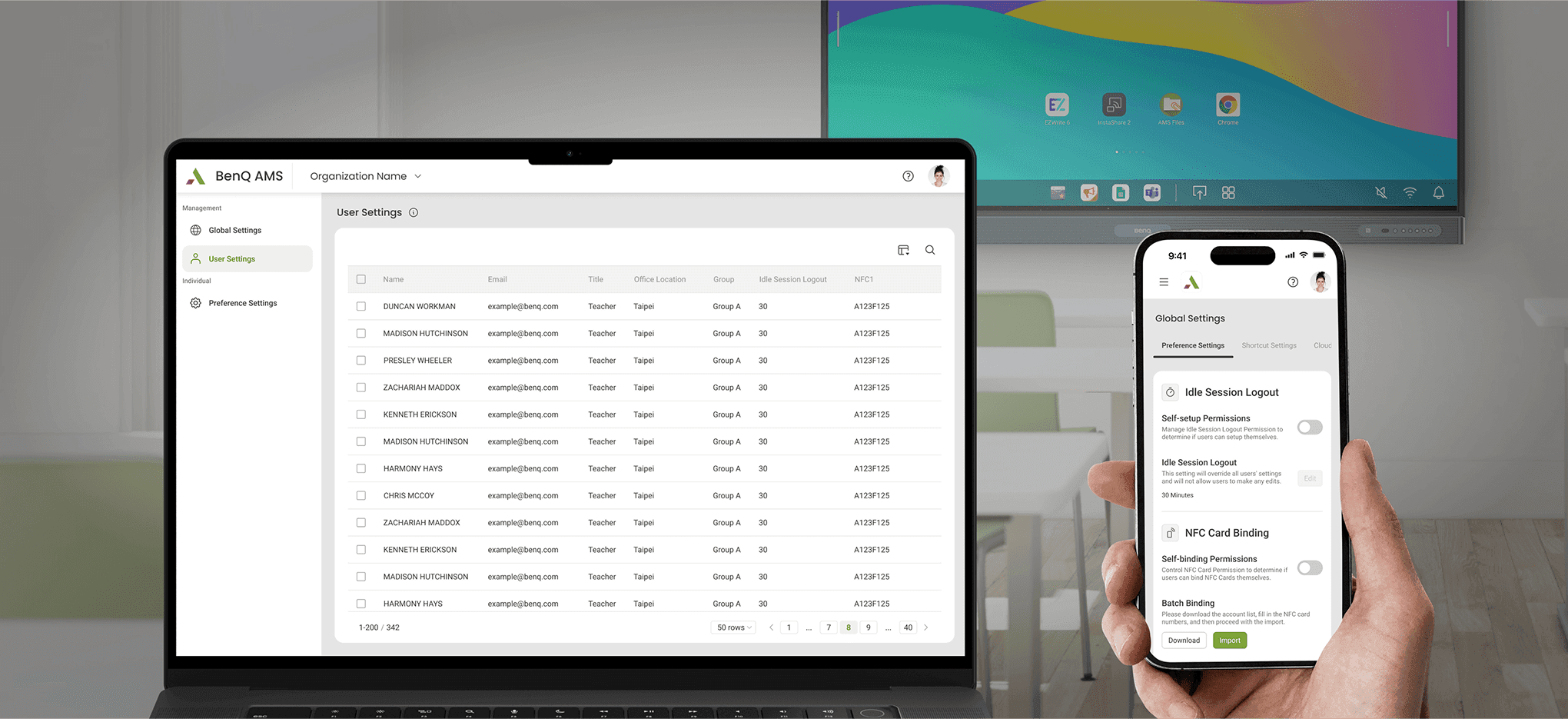Tap the hamburger menu on the phone app
Screen dimensions: 1568x719
point(1164,281)
